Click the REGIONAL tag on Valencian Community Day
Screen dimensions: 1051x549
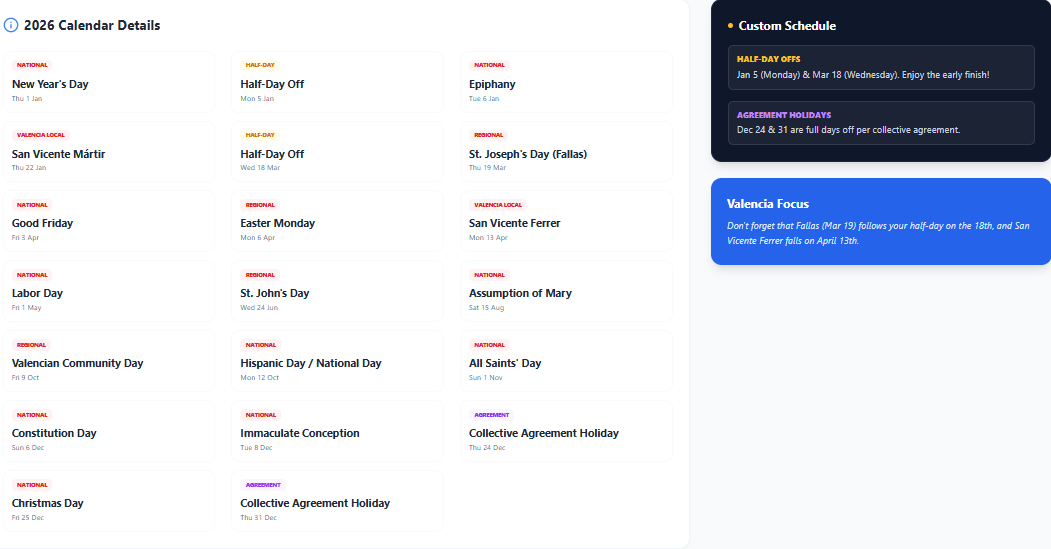tap(32, 345)
